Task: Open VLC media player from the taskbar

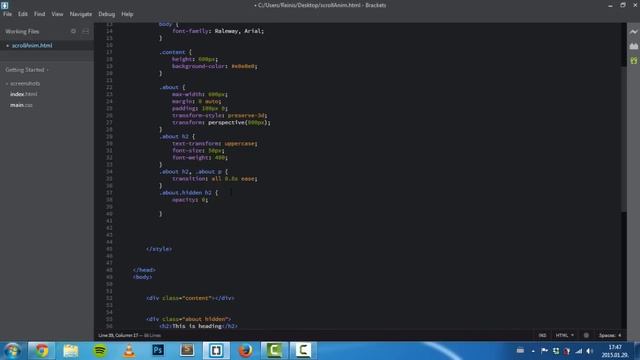Action: (129, 350)
